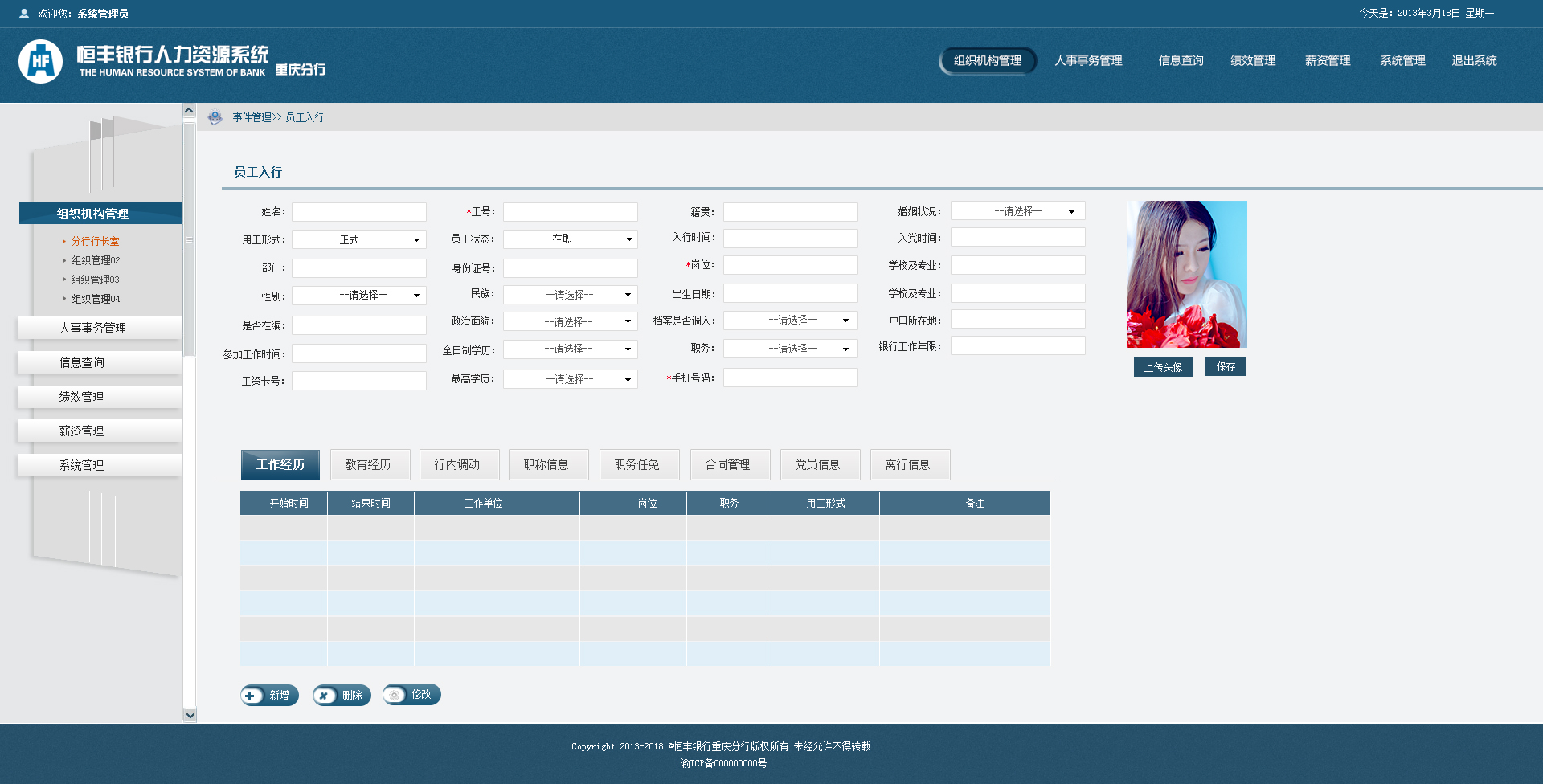Click the plus icon on 新增 button

pos(251,696)
